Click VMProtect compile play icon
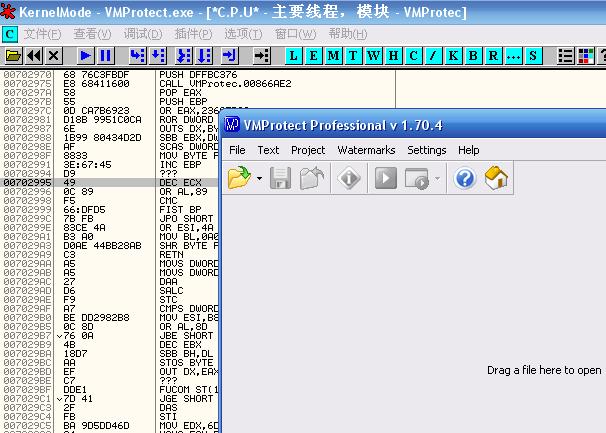Viewport: 606px width, 433px height. pos(385,178)
